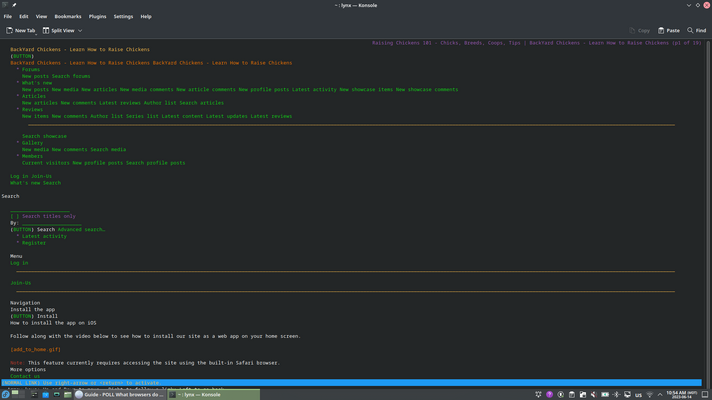Click the pin window icon in title bar
The height and width of the screenshot is (400, 712).
point(14,5)
